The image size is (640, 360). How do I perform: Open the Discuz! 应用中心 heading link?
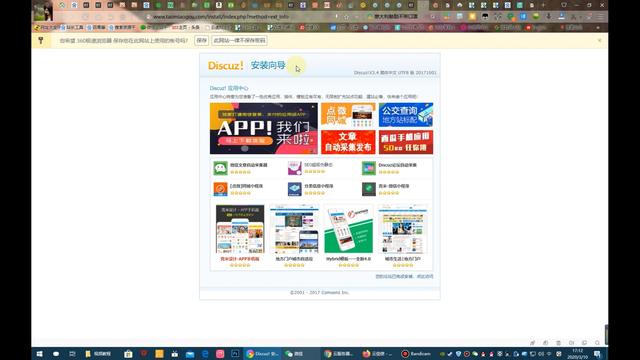coord(229,88)
